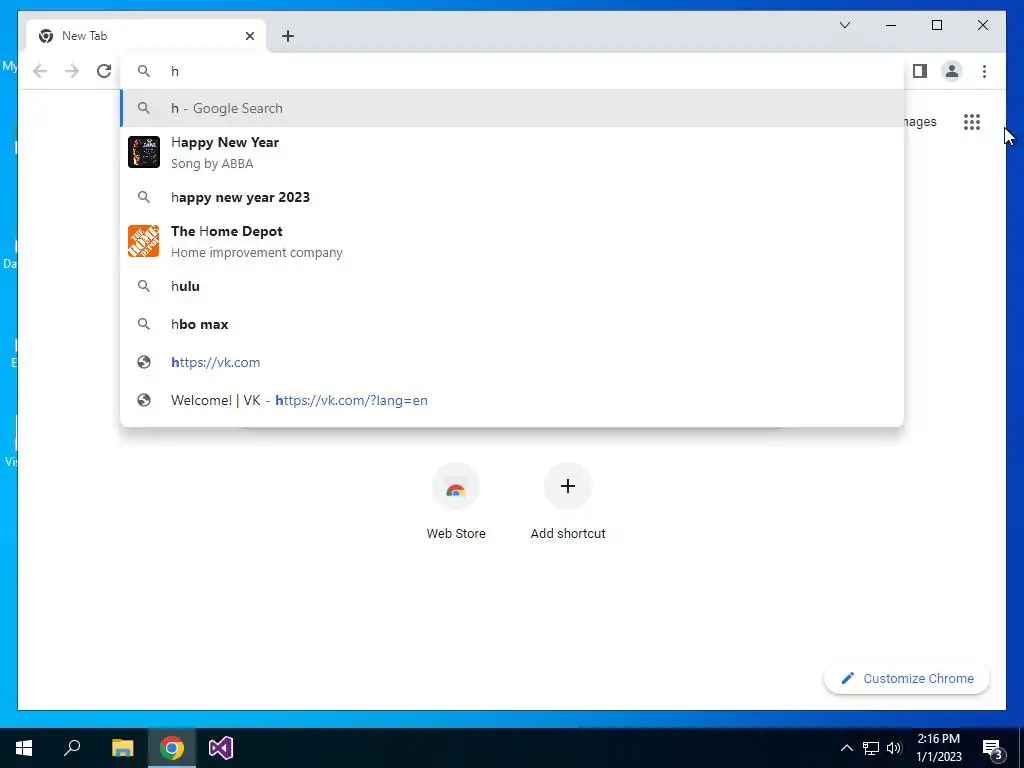Open a new tab with the plus icon

pyautogui.click(x=288, y=36)
